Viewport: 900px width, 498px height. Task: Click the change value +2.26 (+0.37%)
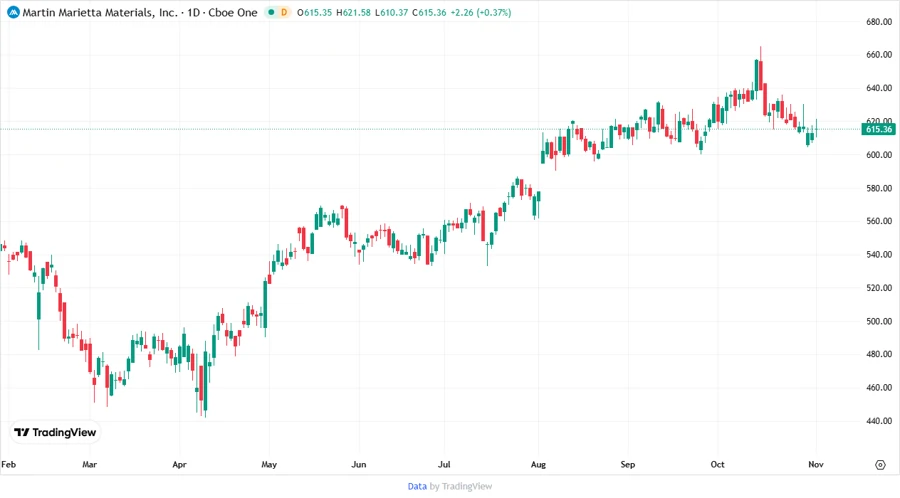click(x=481, y=12)
